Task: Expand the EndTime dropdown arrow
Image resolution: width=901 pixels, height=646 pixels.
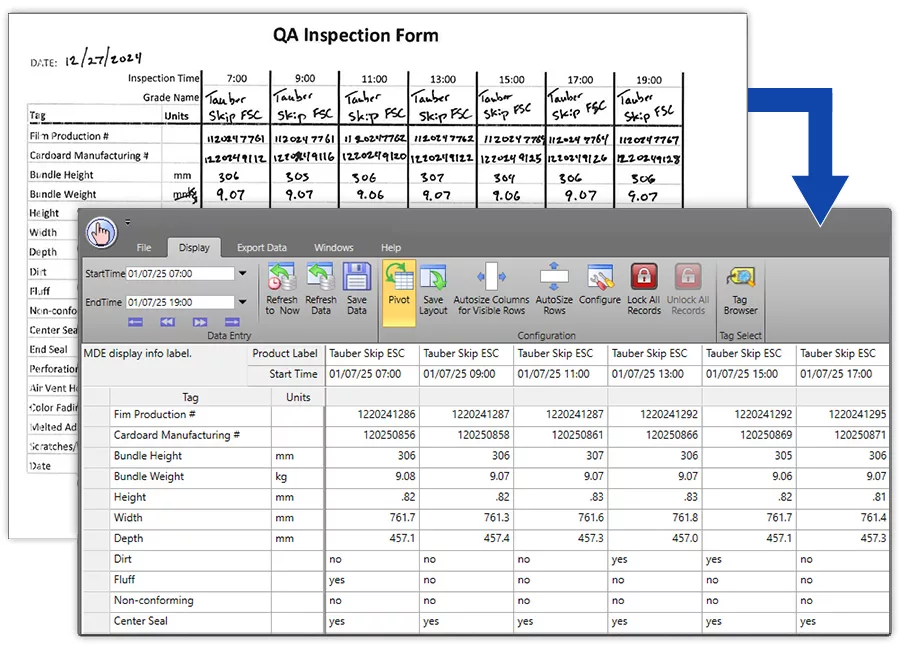Action: [242, 302]
